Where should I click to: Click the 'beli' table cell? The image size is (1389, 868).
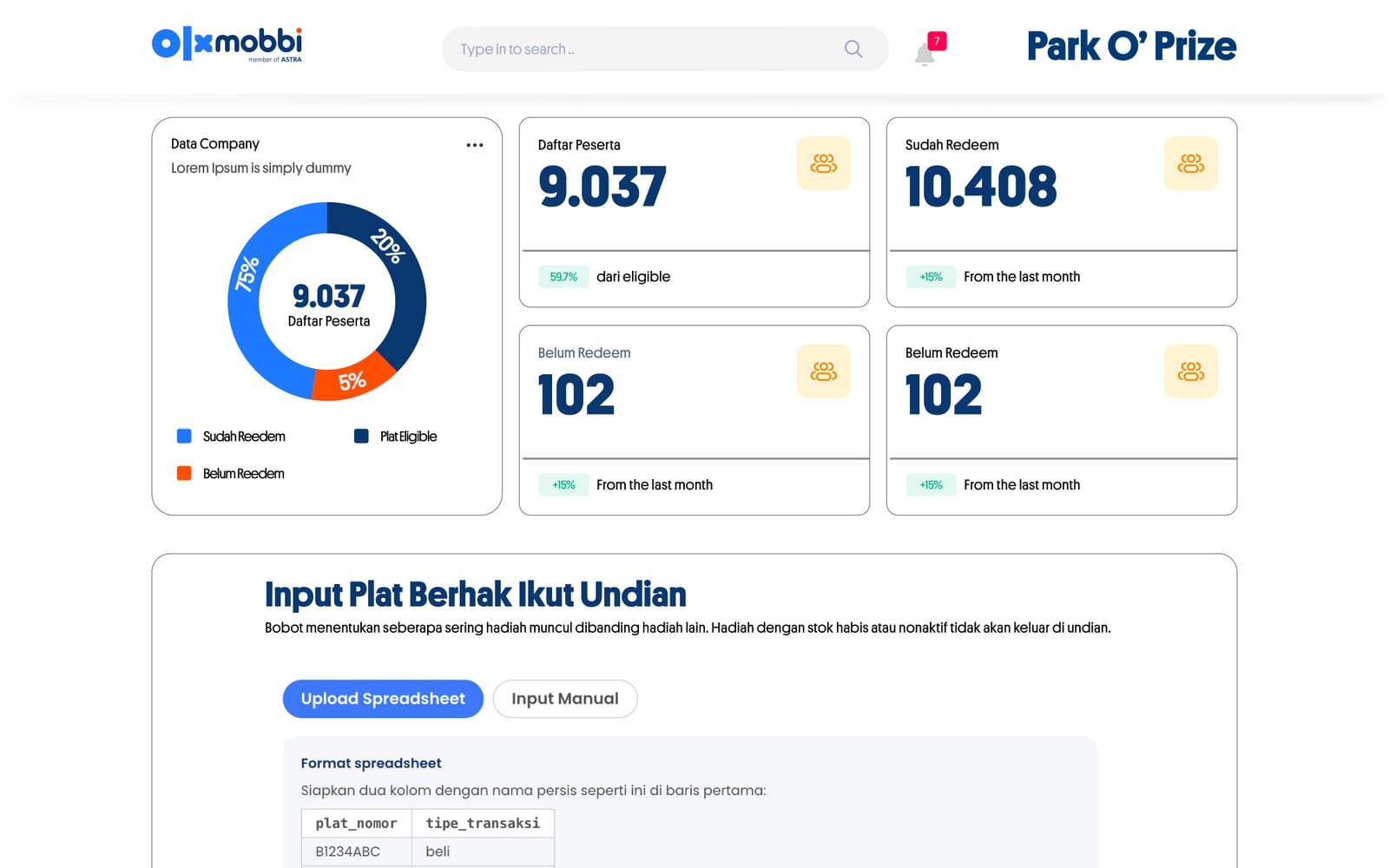[483, 852]
